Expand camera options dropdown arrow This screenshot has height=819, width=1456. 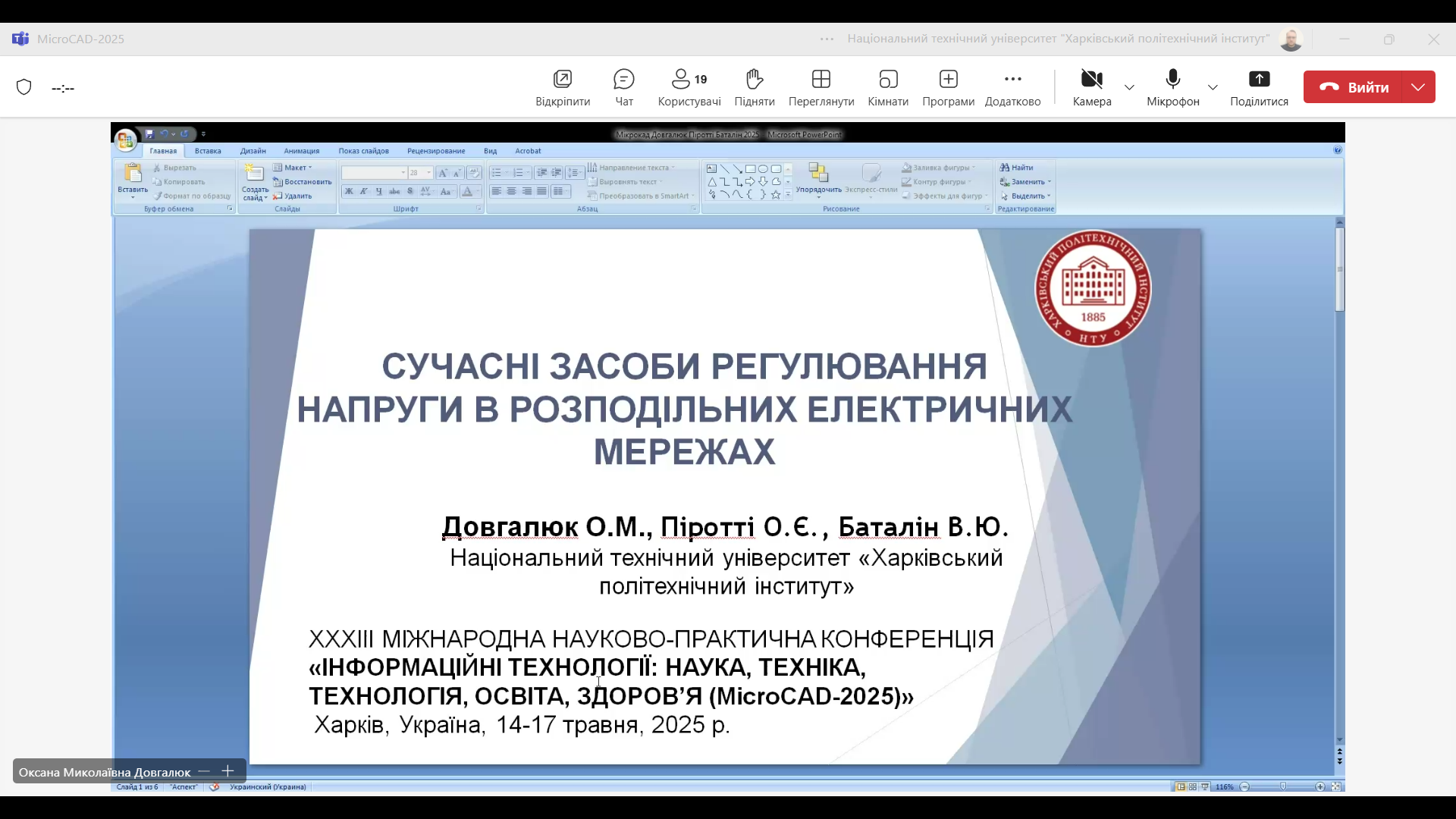(1129, 87)
